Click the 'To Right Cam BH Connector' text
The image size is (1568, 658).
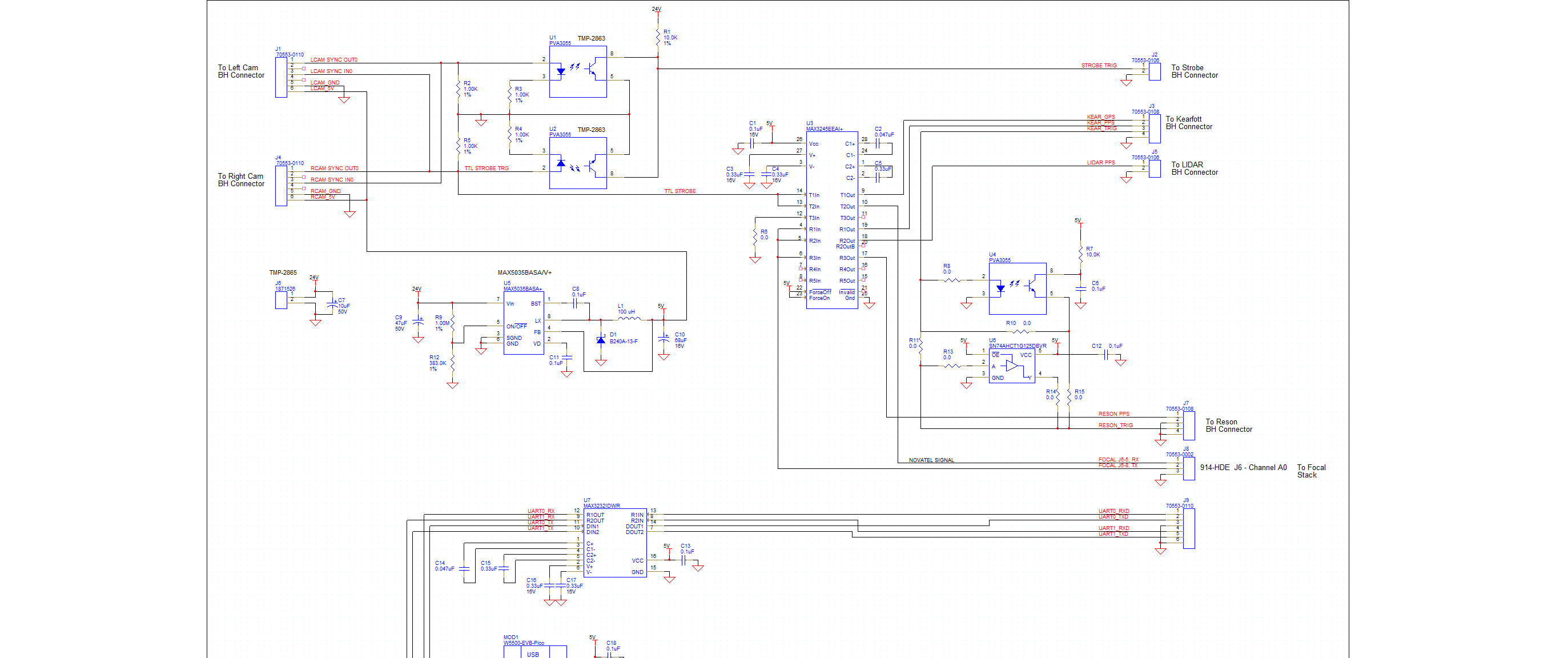(241, 180)
